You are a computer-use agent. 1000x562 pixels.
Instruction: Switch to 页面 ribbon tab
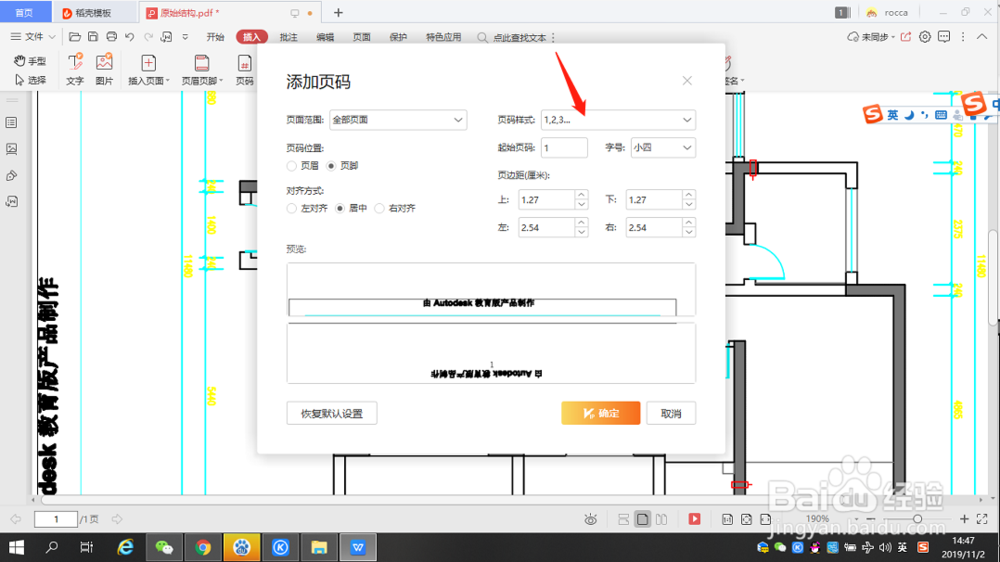tap(362, 37)
